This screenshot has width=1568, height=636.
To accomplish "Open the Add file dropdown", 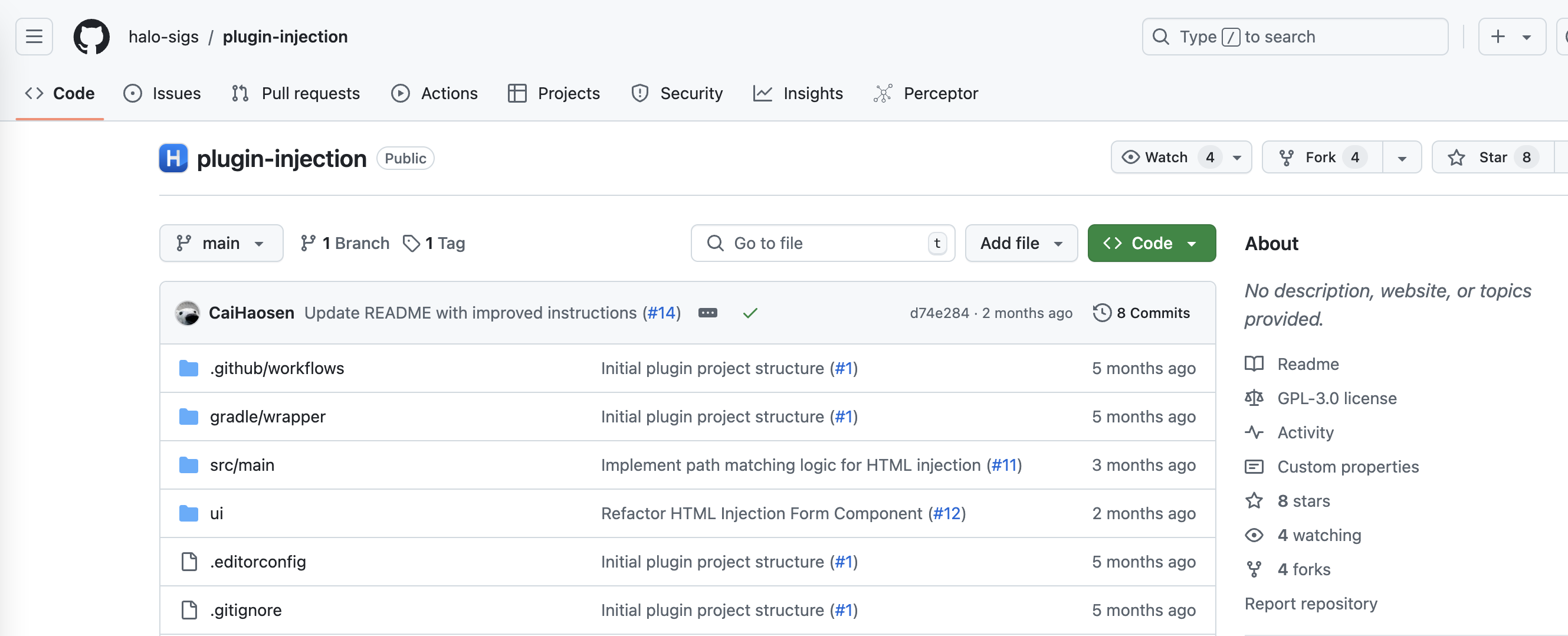I will (x=1021, y=243).
